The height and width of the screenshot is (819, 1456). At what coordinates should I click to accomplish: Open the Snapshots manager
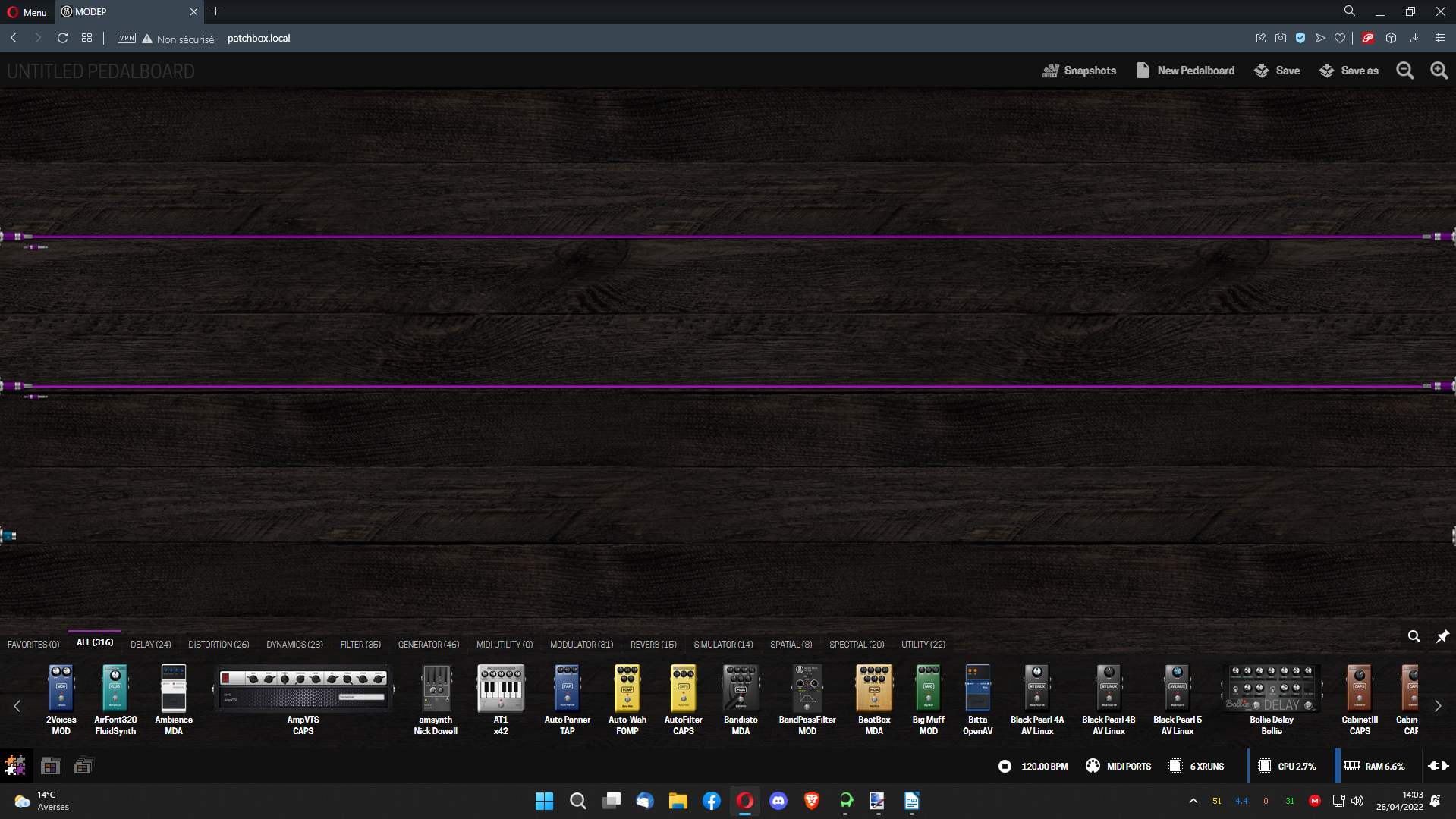[1079, 71]
